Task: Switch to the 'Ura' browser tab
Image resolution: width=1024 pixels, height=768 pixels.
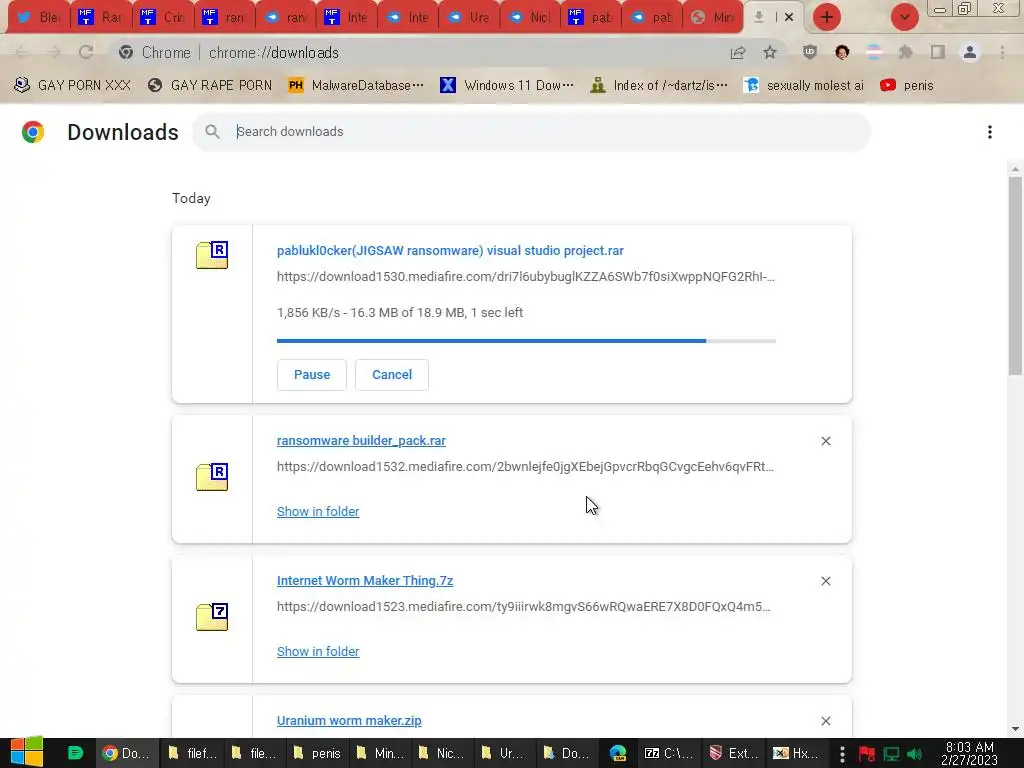Action: [x=469, y=18]
